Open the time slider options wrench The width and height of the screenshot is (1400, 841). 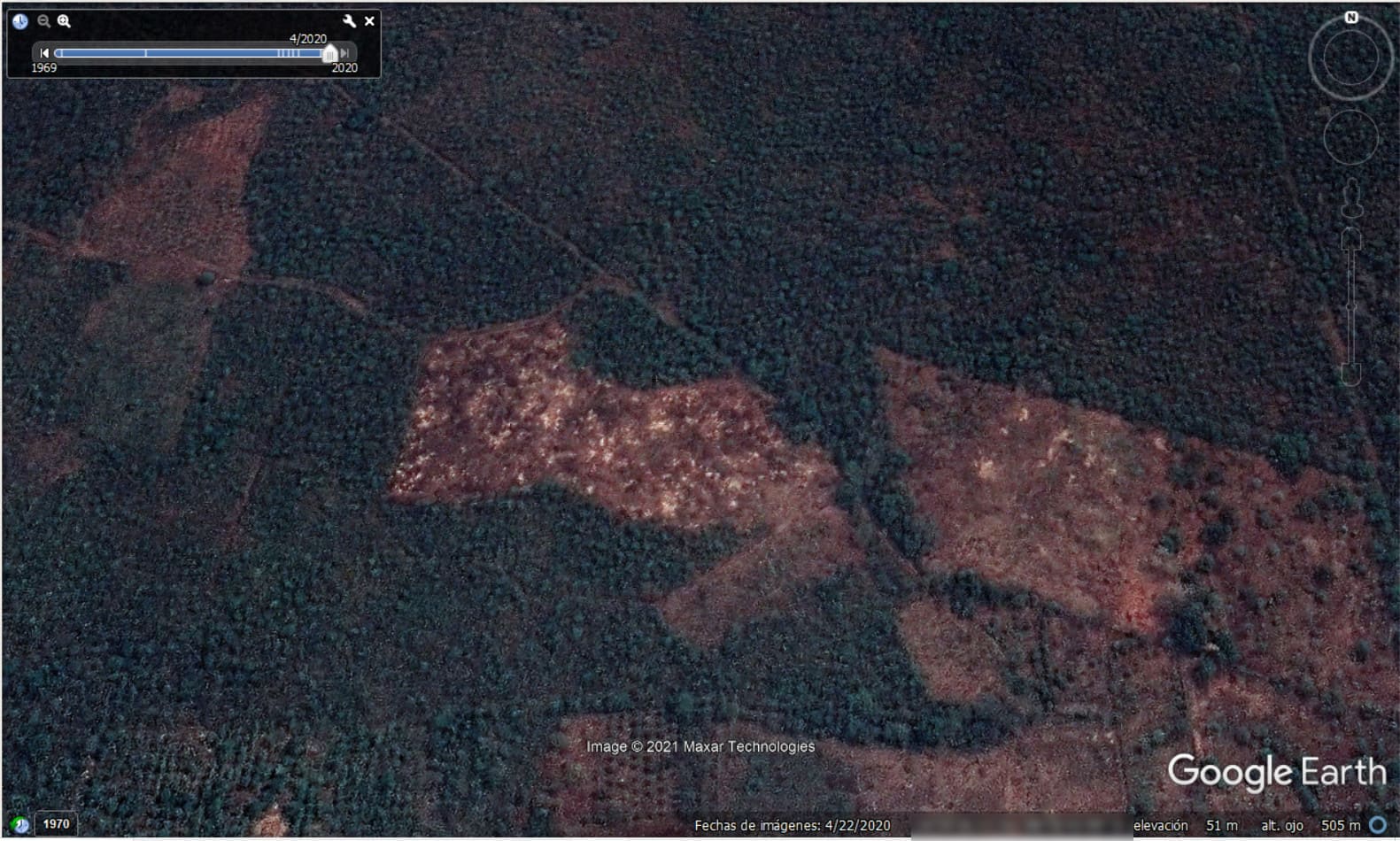click(x=349, y=21)
